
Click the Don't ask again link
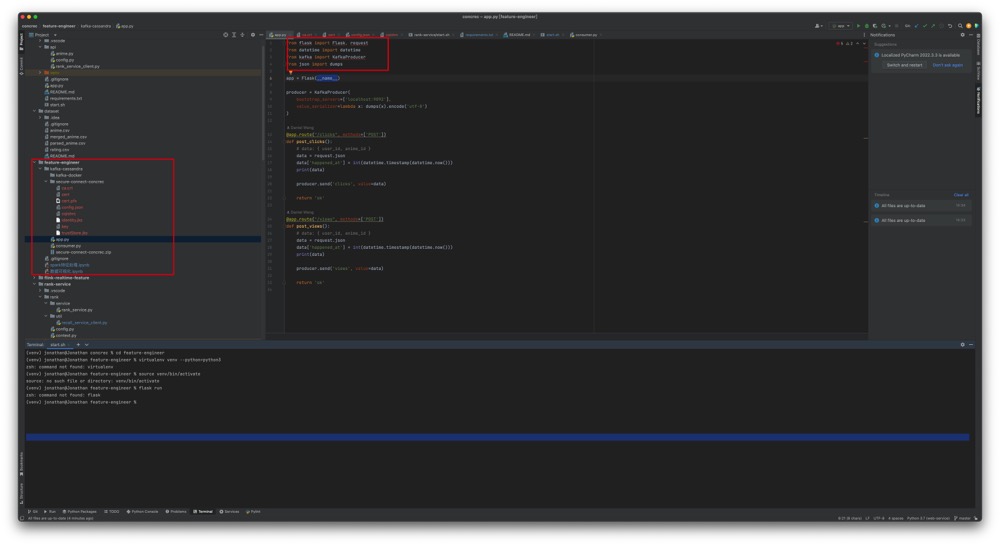click(947, 65)
